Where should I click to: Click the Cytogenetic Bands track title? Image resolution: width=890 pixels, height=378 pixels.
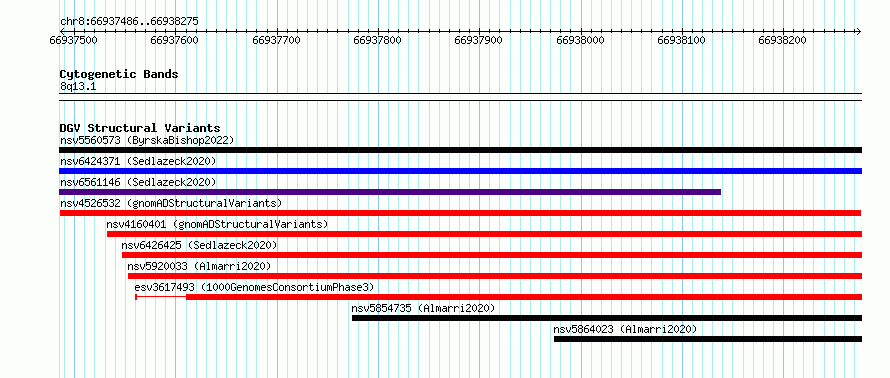(119, 74)
